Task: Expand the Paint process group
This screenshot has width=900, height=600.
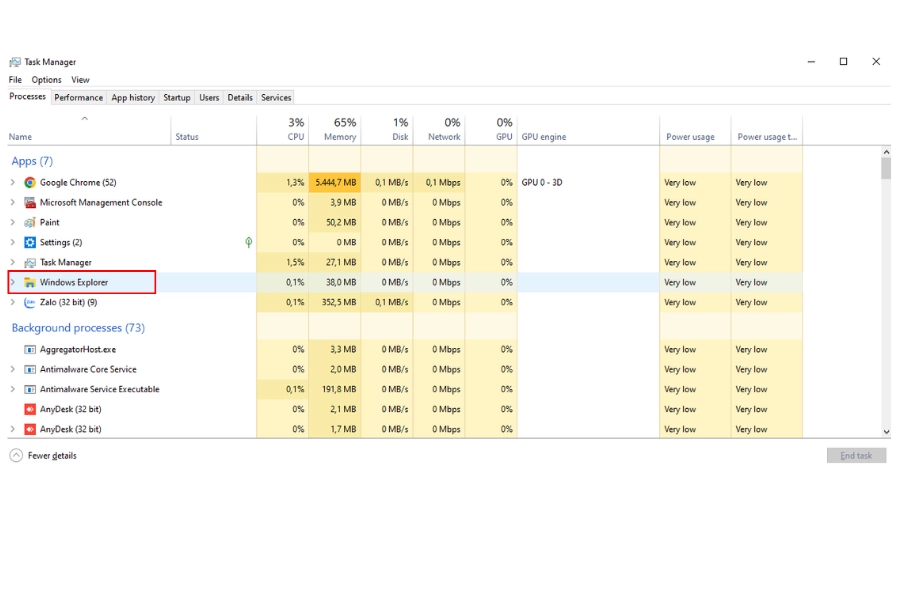Action: (13, 222)
